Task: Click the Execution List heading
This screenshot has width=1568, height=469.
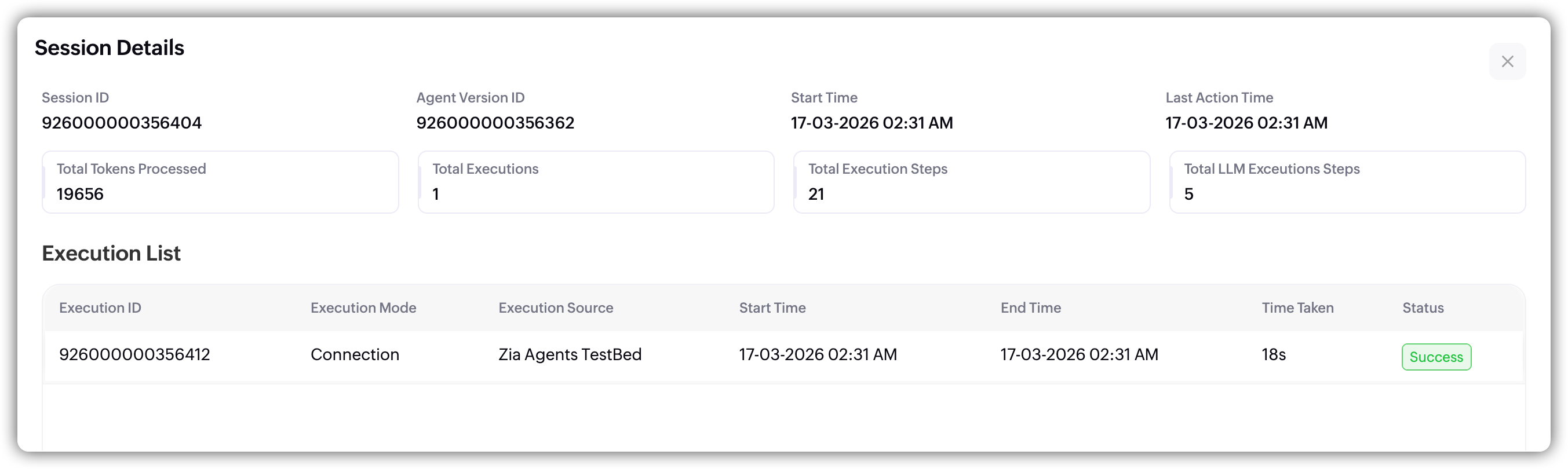Action: point(111,253)
